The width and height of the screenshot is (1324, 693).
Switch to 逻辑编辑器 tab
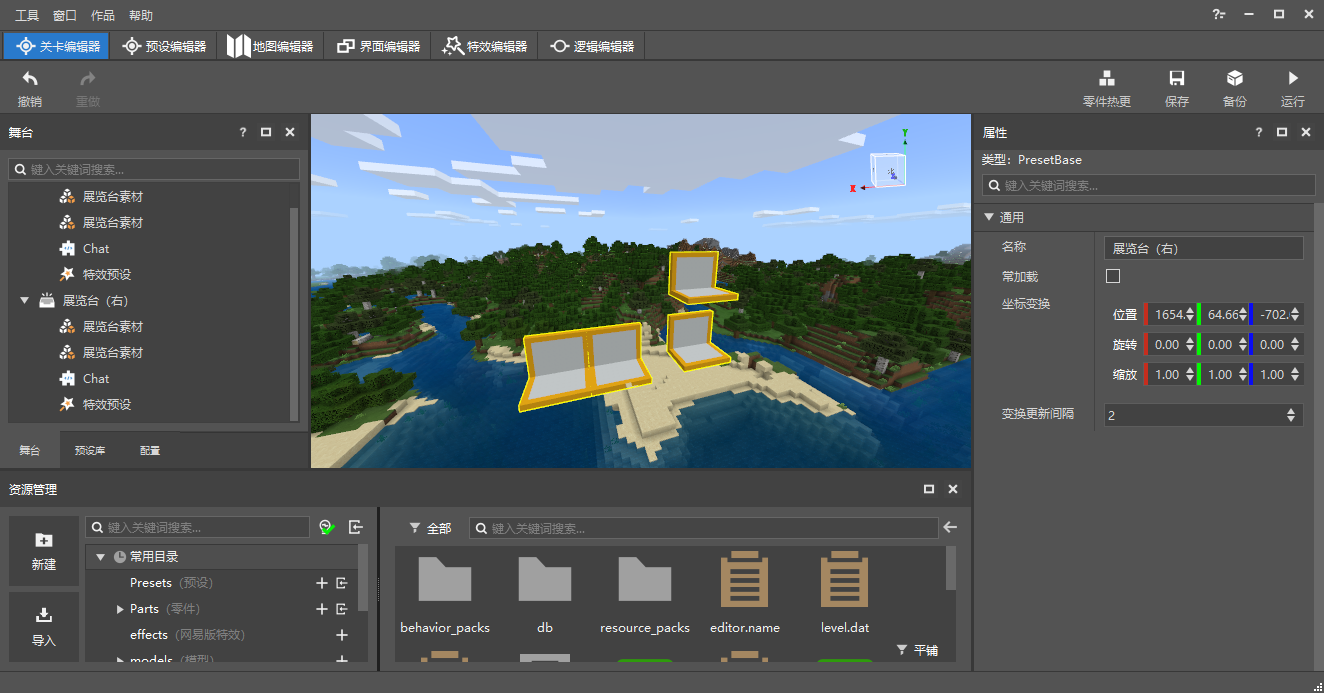(592, 46)
